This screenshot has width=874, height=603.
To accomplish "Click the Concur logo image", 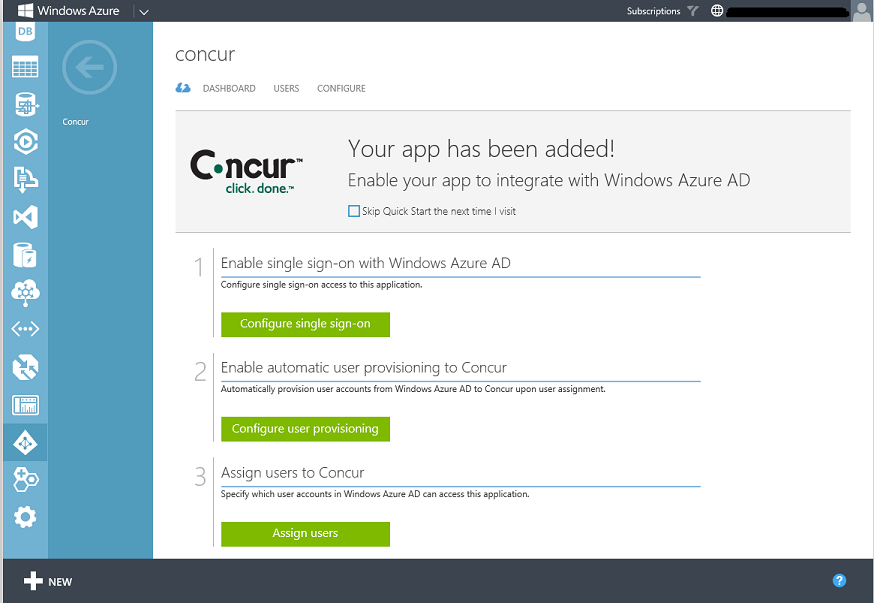I will pos(246,172).
